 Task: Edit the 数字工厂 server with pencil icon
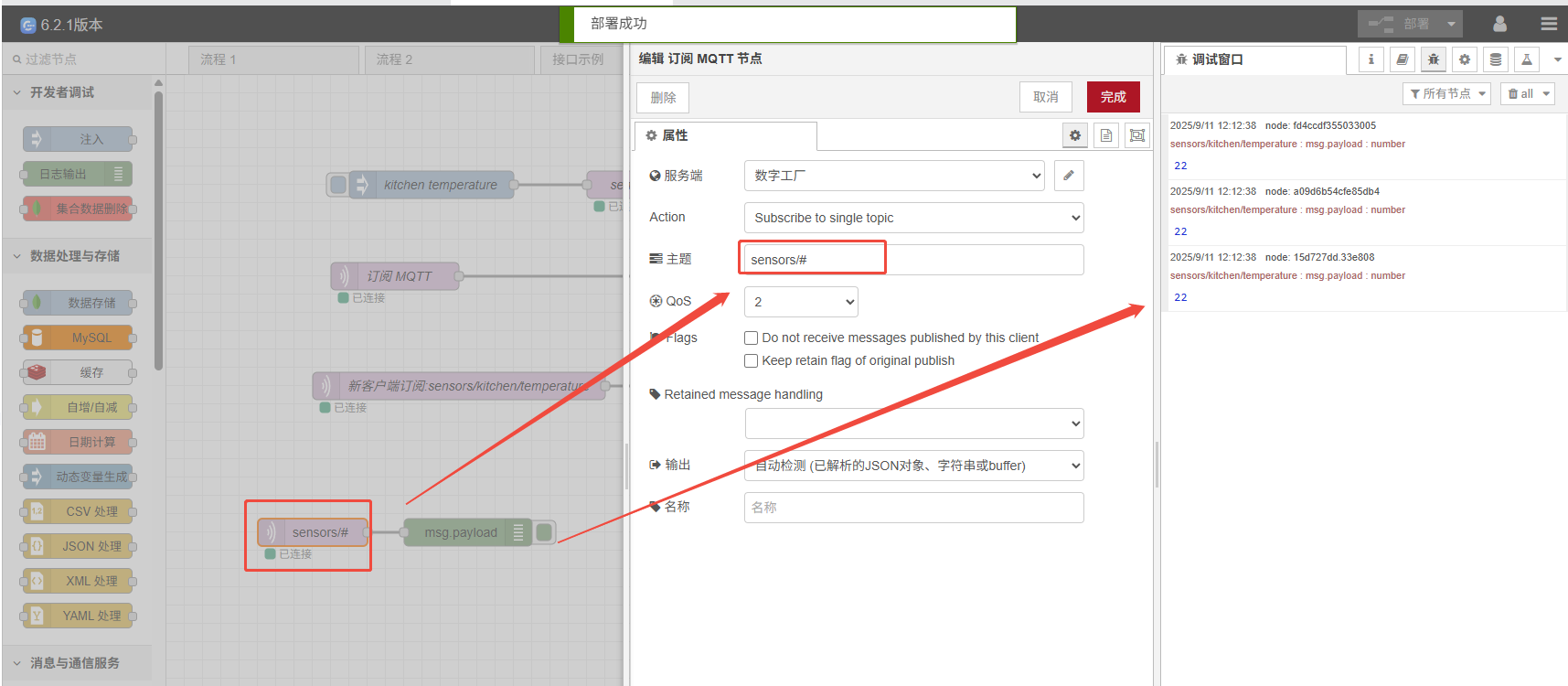pyautogui.click(x=1069, y=176)
